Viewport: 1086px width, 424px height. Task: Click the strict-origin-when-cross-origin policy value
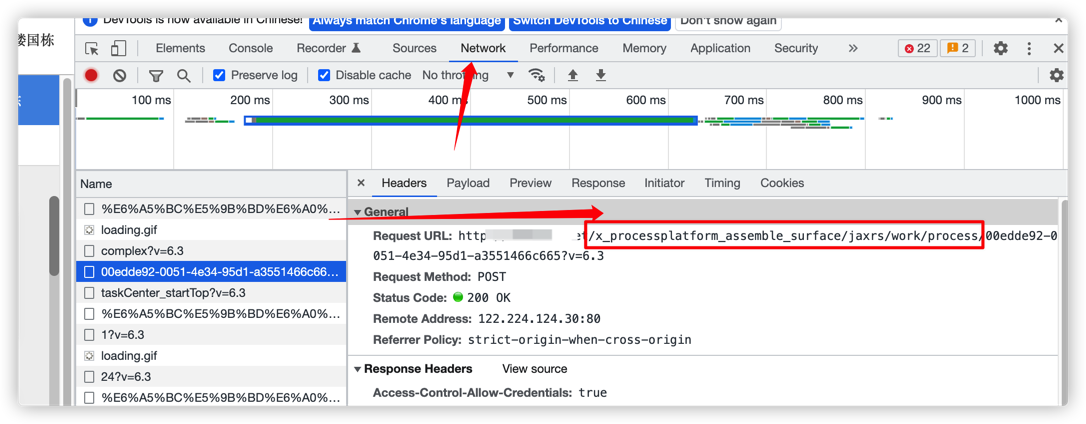[580, 339]
